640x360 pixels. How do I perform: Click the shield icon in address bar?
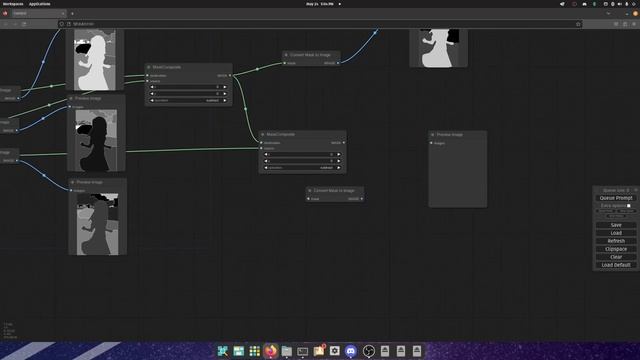[62, 24]
